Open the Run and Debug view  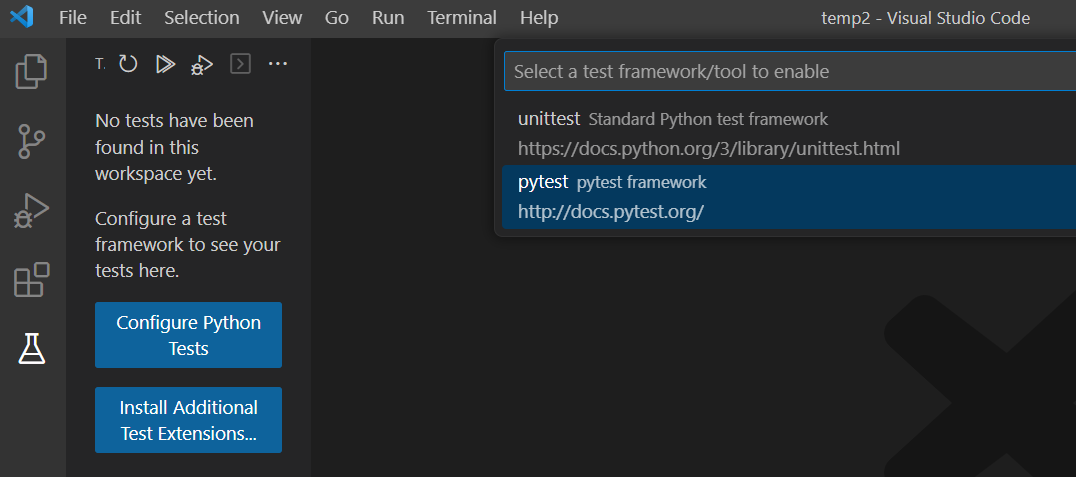(x=32, y=211)
